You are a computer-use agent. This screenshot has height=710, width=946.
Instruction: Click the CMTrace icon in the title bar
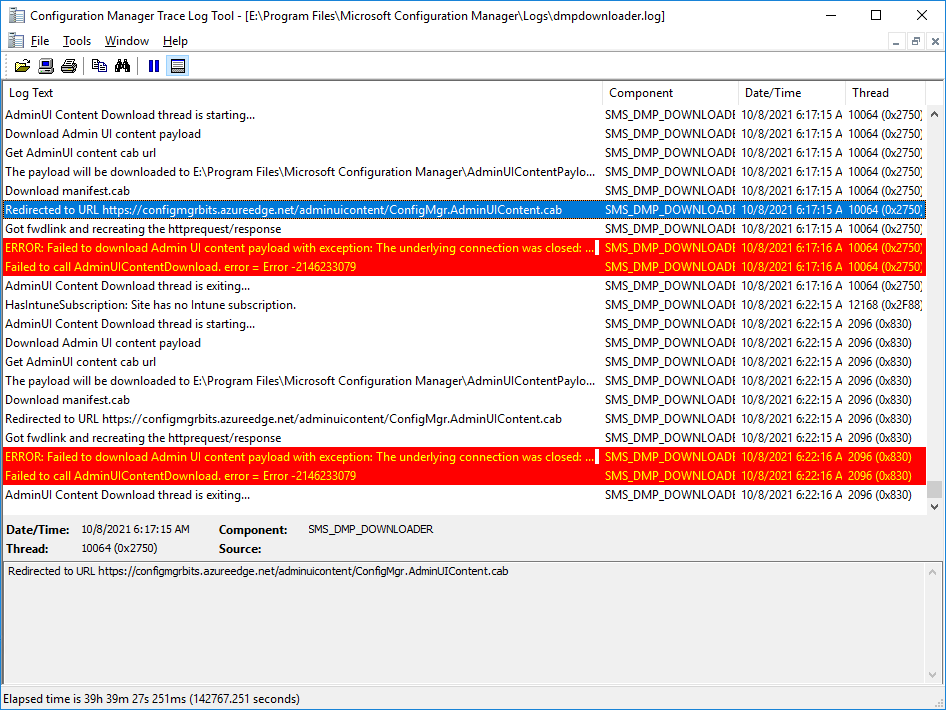(15, 15)
